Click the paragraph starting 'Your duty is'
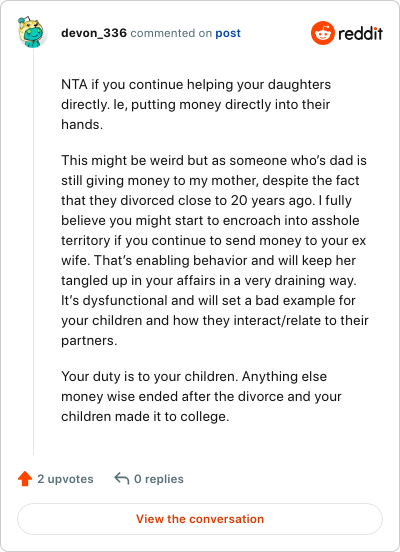This screenshot has width=400, height=552. point(201,396)
